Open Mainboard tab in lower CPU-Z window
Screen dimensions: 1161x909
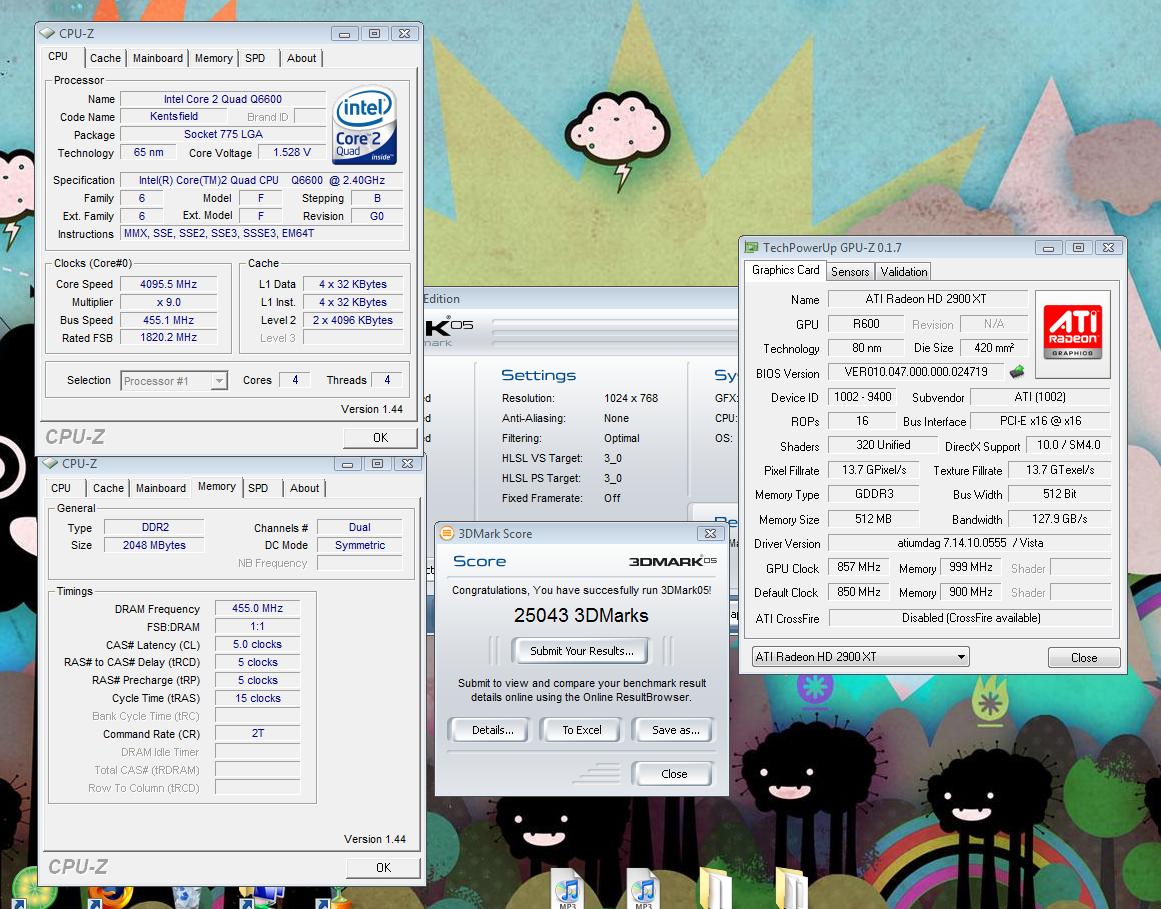[161, 488]
